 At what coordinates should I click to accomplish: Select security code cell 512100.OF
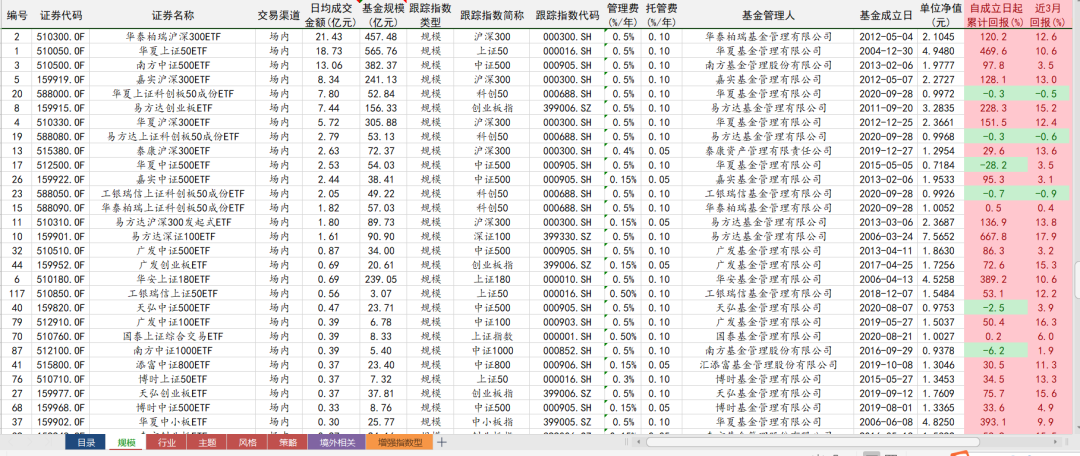pyautogui.click(x=61, y=351)
